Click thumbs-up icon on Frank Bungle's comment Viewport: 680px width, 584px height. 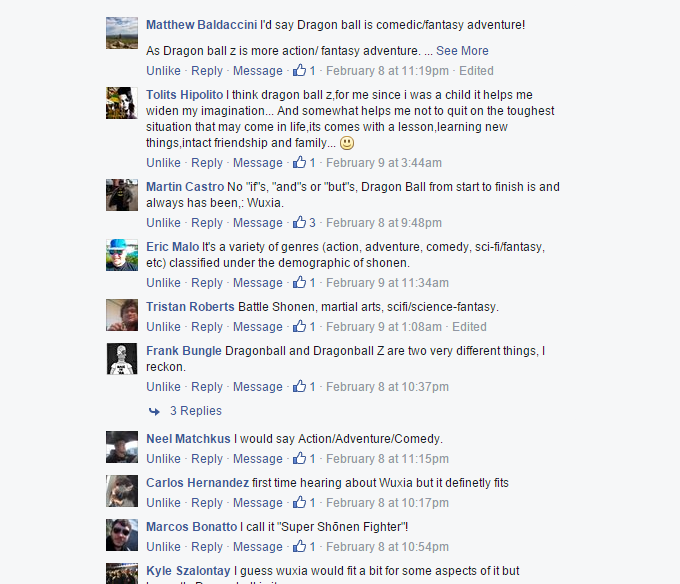click(x=299, y=386)
